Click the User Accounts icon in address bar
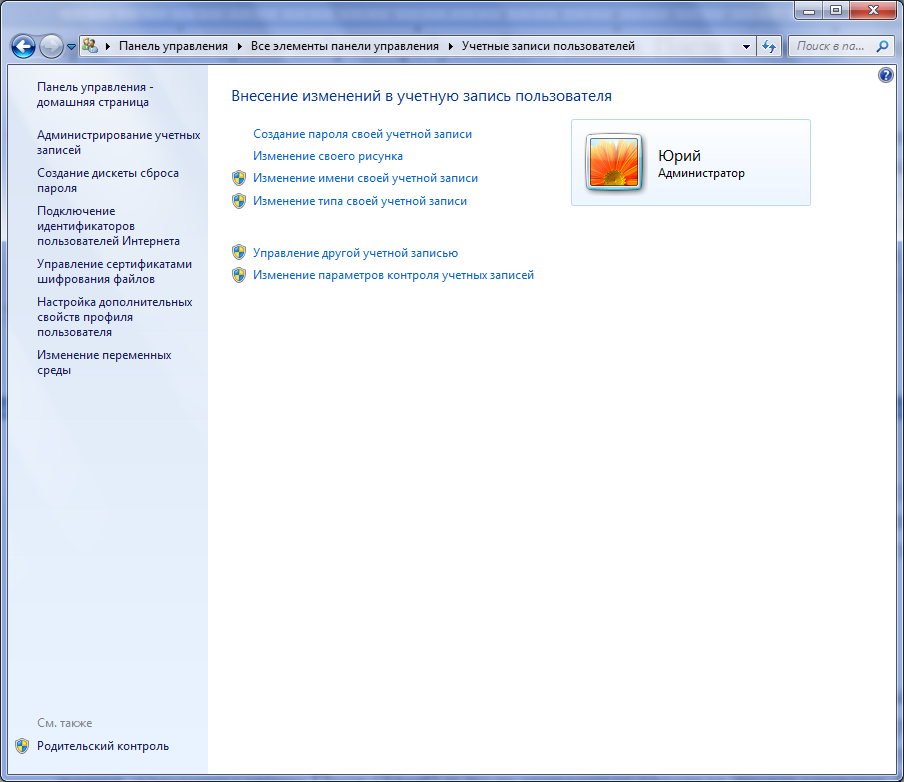The image size is (904, 782). [90, 46]
